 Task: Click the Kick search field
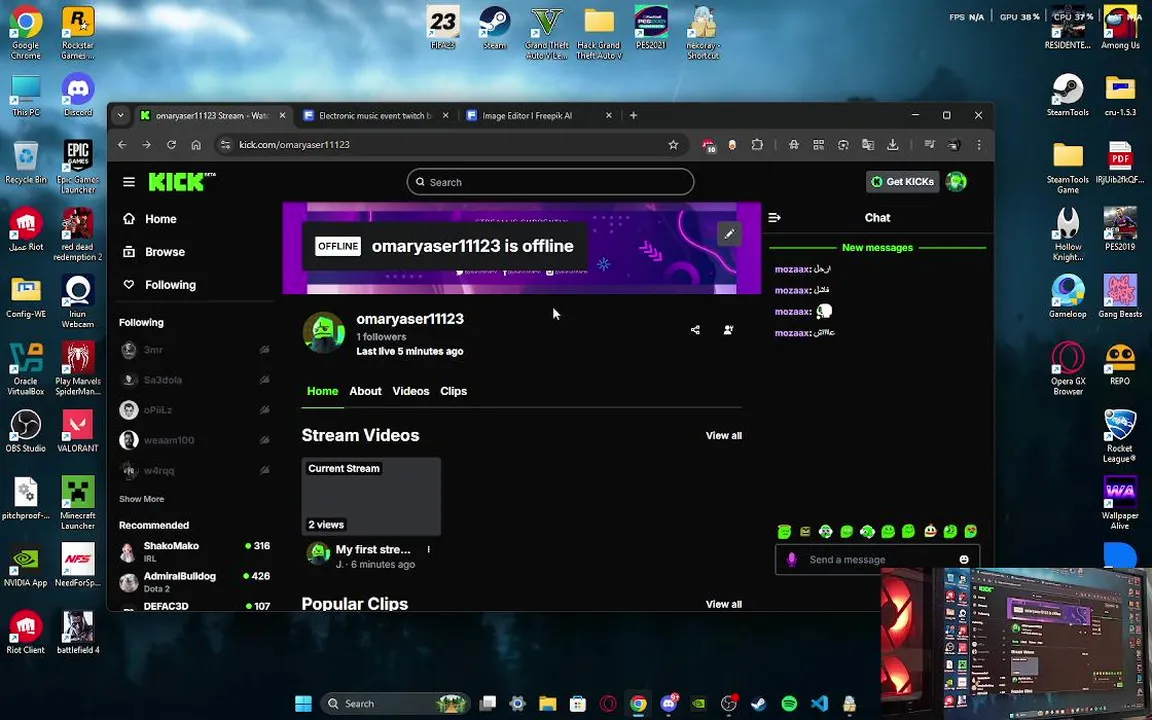point(550,182)
